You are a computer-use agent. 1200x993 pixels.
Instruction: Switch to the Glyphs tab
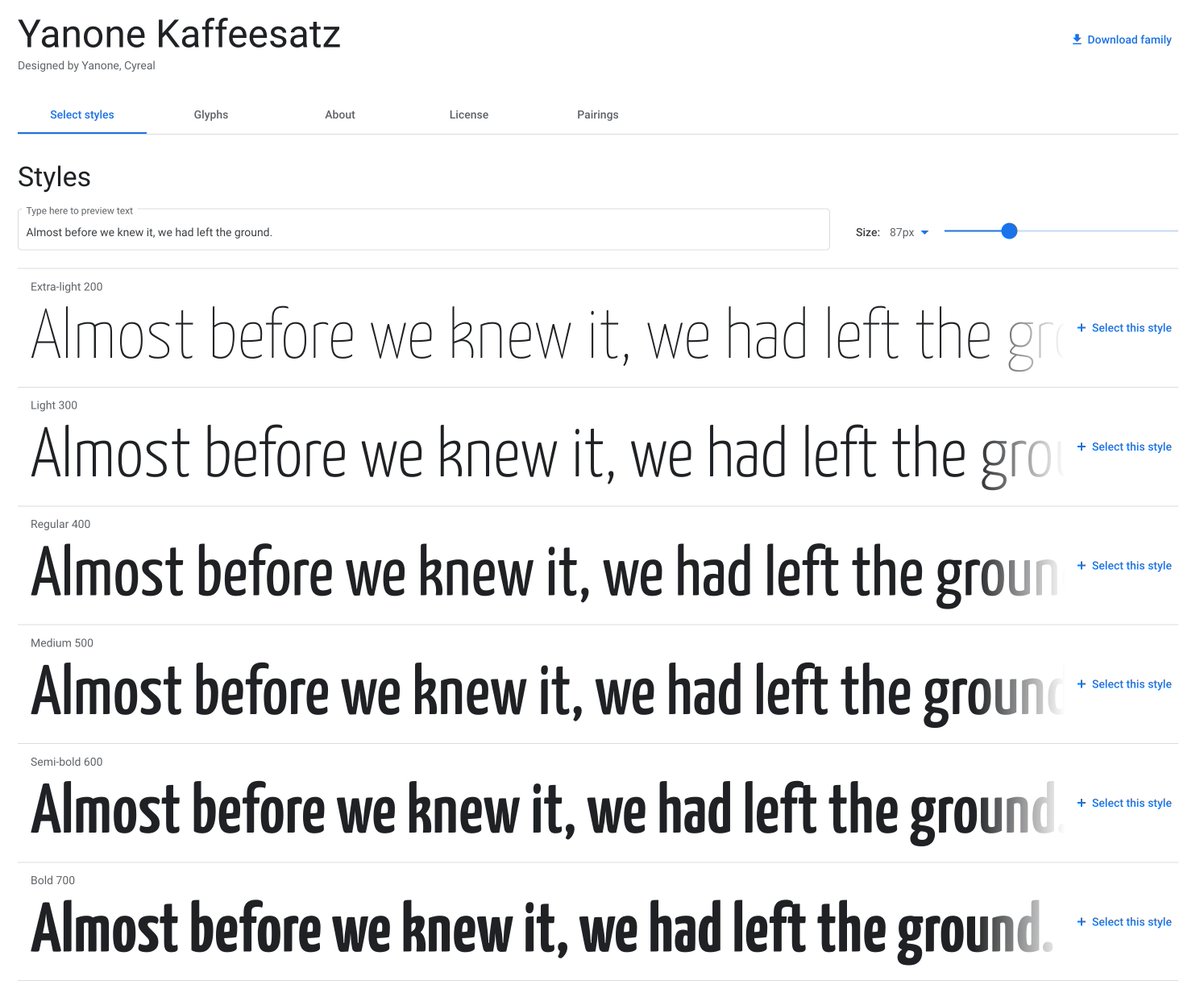click(211, 115)
